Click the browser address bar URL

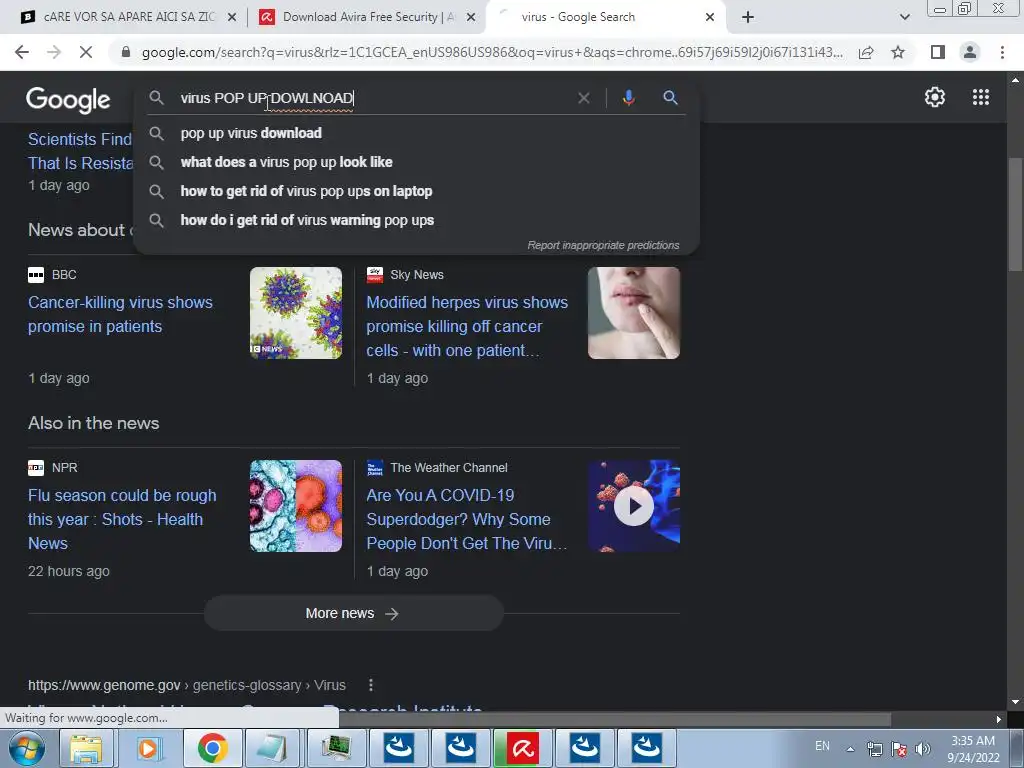492,52
